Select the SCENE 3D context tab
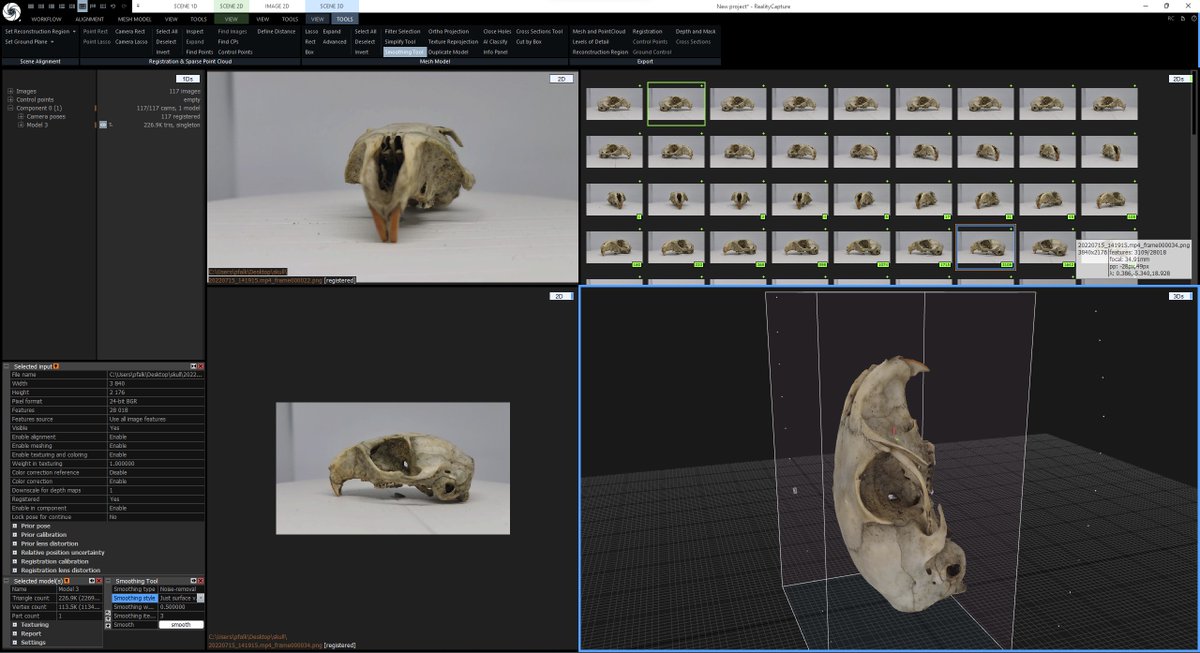 [x=332, y=6]
